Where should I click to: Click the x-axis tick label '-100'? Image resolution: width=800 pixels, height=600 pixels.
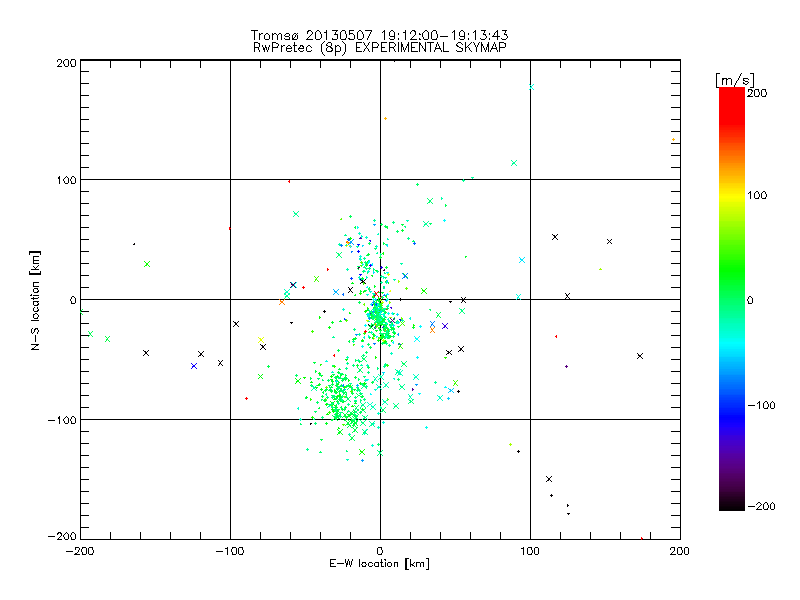[x=230, y=551]
